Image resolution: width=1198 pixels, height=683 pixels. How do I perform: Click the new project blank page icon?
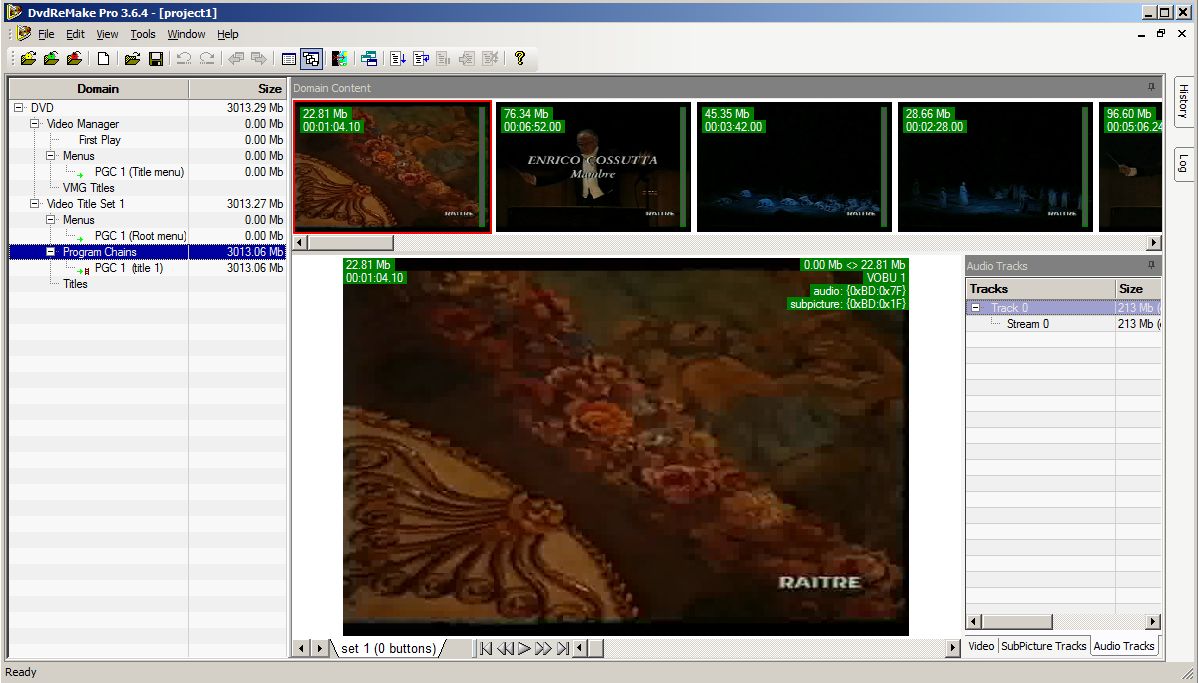click(103, 59)
